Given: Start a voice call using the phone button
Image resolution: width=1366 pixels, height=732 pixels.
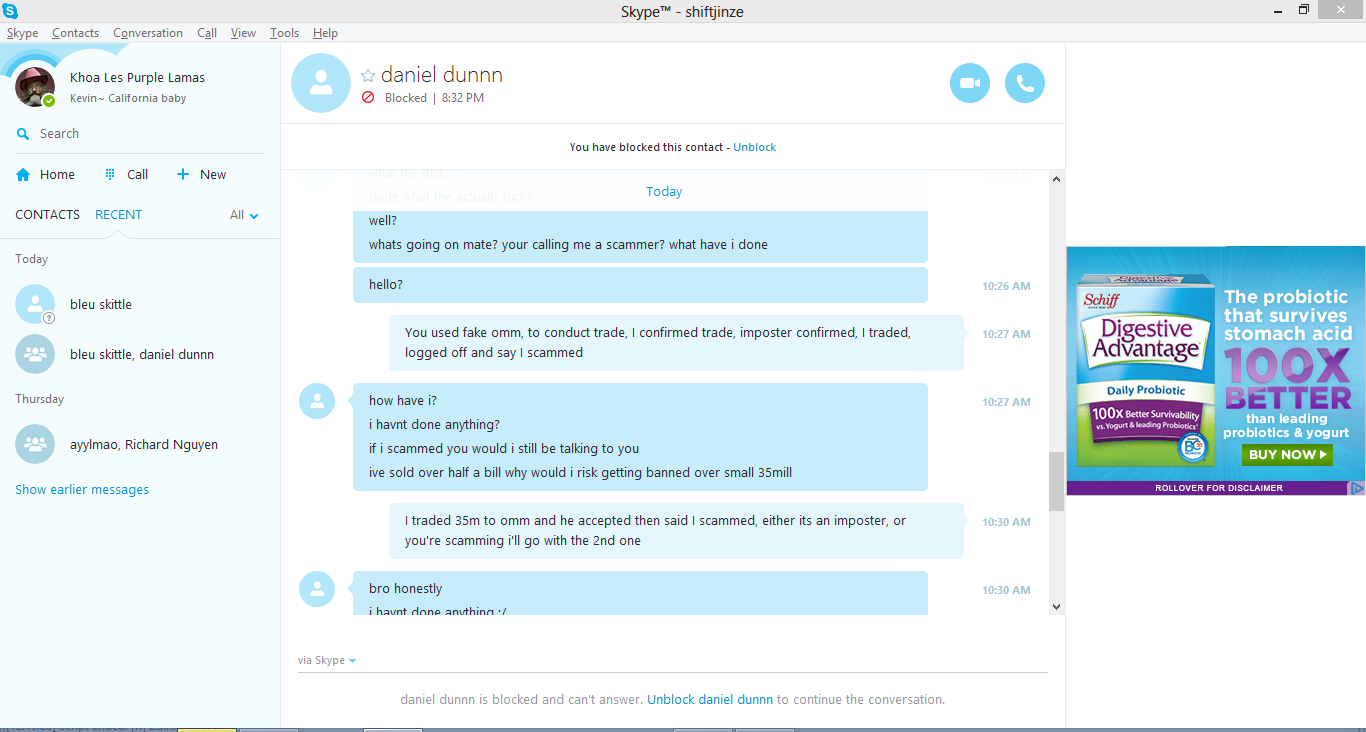Looking at the screenshot, I should coord(1025,83).
